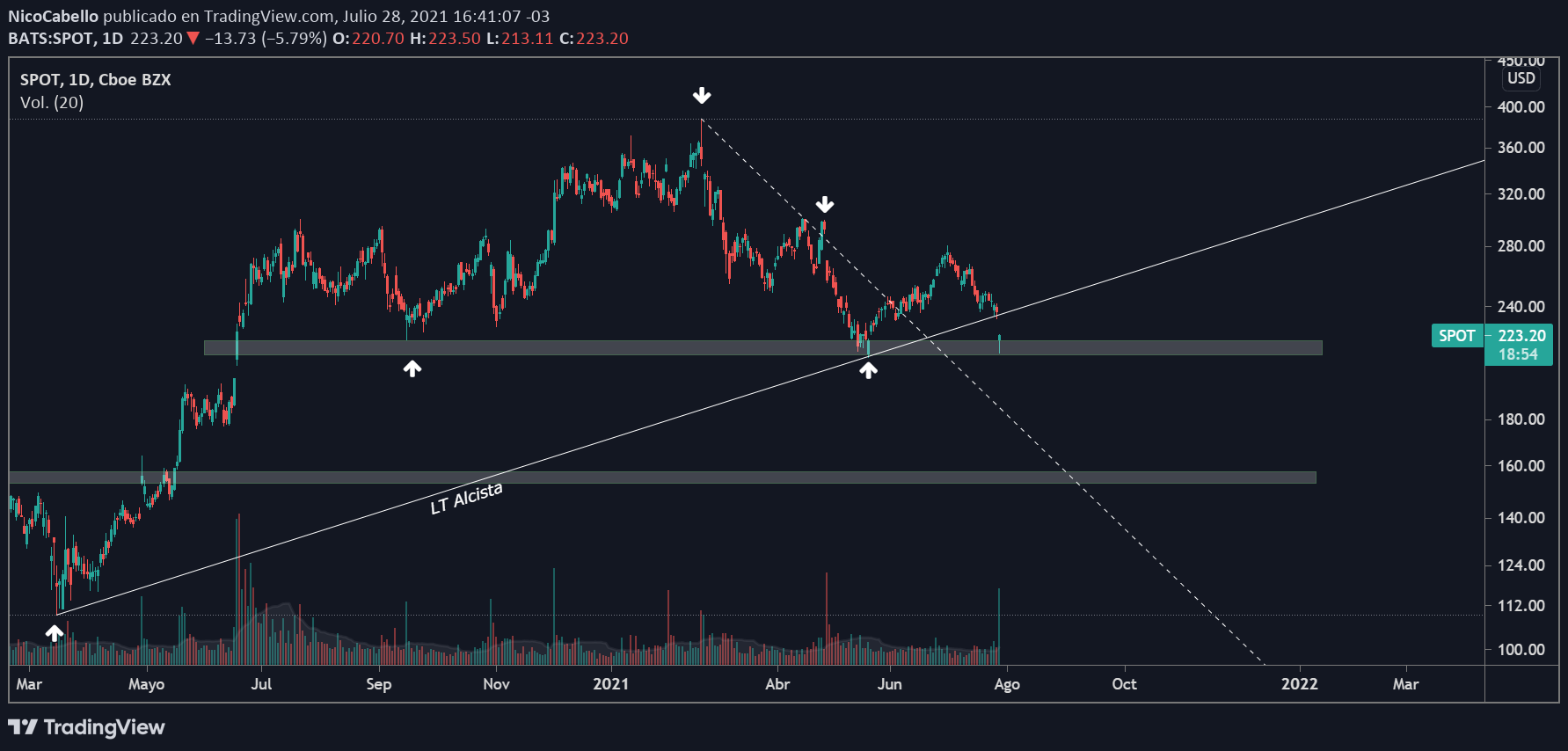Click the 112.00 price axis label
Viewport: 1568px width, 751px height.
click(x=1521, y=605)
